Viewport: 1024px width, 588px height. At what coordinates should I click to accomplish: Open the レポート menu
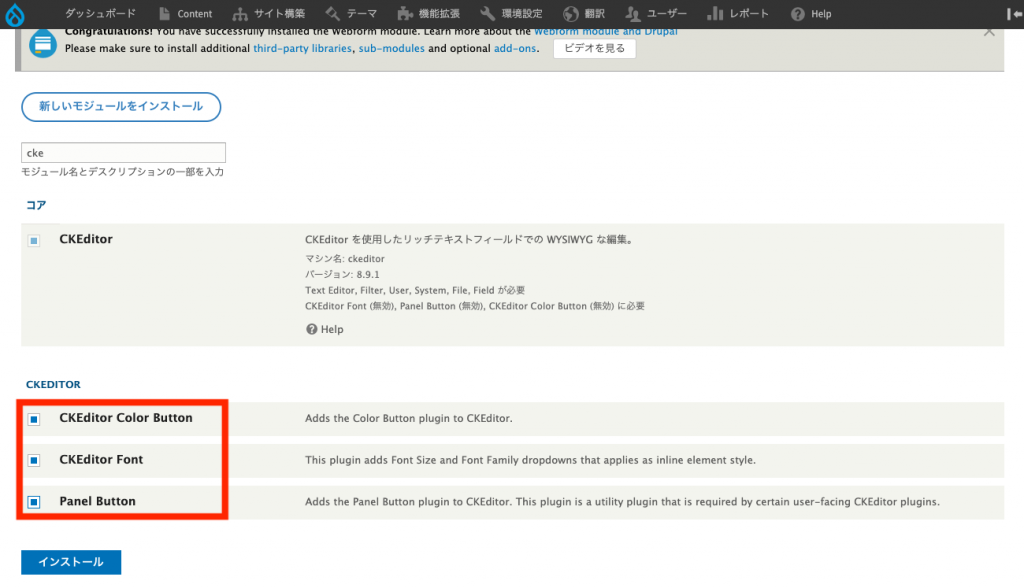pos(749,14)
